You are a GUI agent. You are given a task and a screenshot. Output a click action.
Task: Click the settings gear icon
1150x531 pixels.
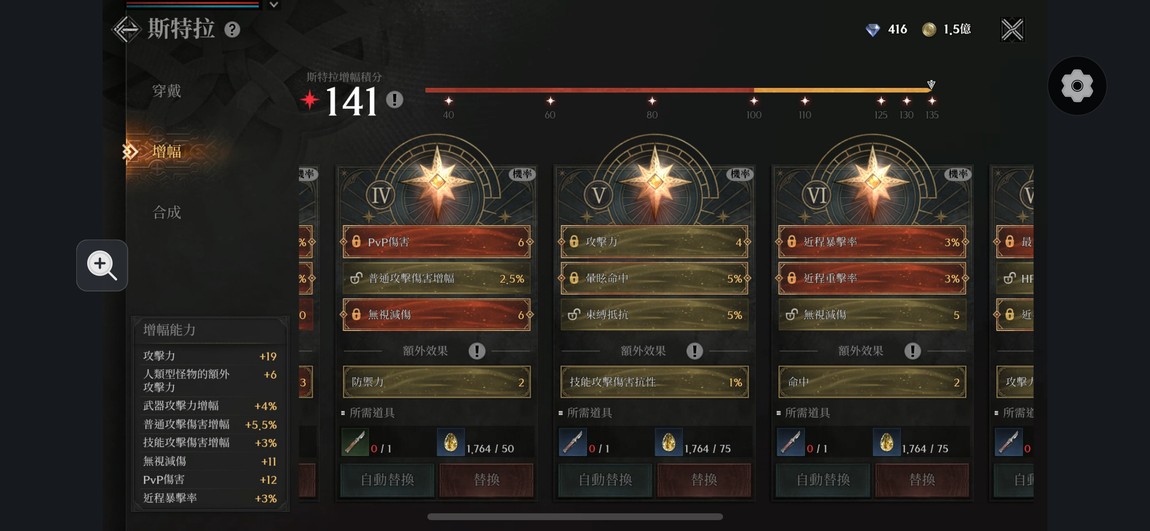(1077, 86)
